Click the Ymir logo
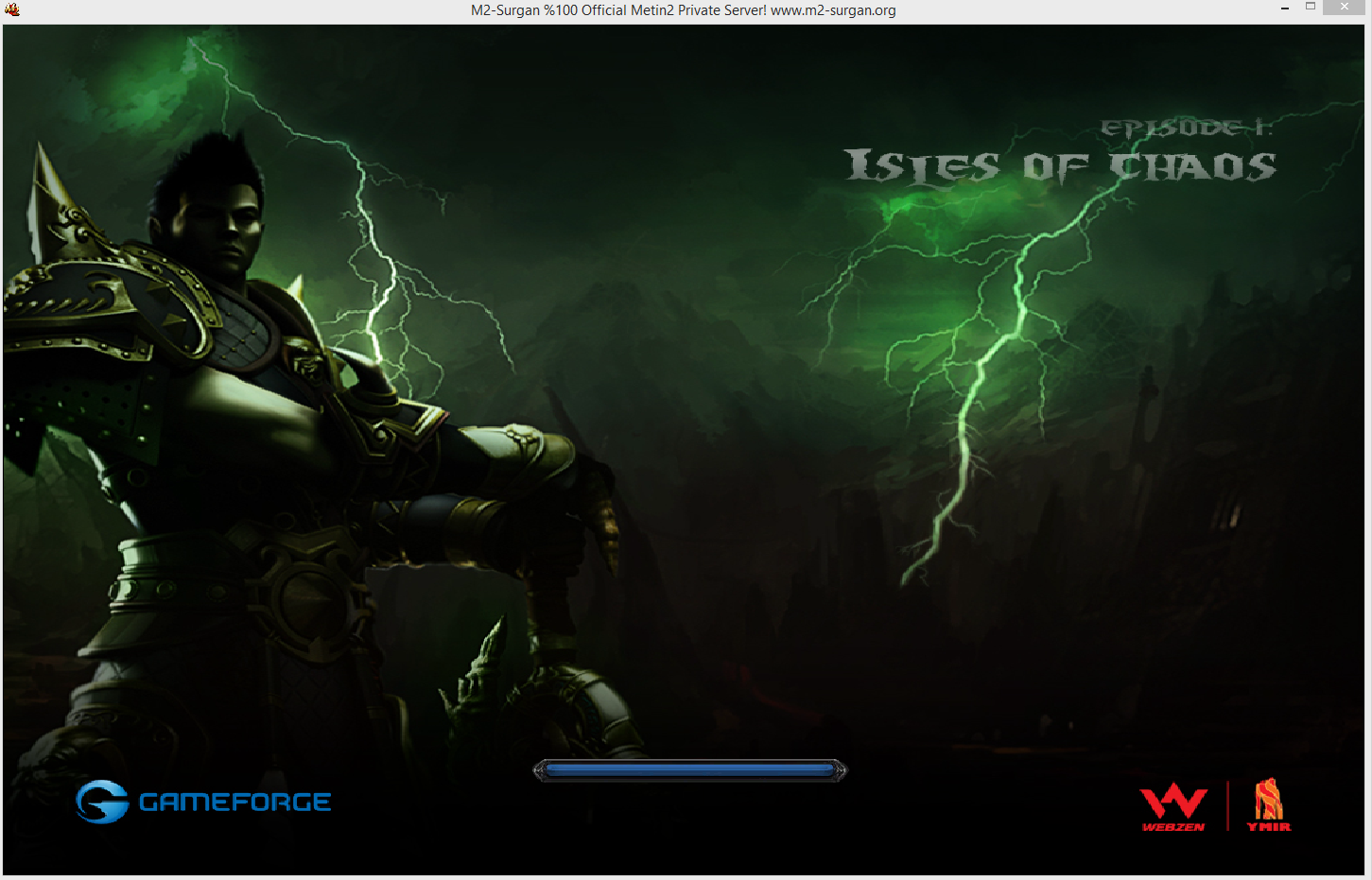Screen dimensions: 1372x880 (x=1268, y=805)
